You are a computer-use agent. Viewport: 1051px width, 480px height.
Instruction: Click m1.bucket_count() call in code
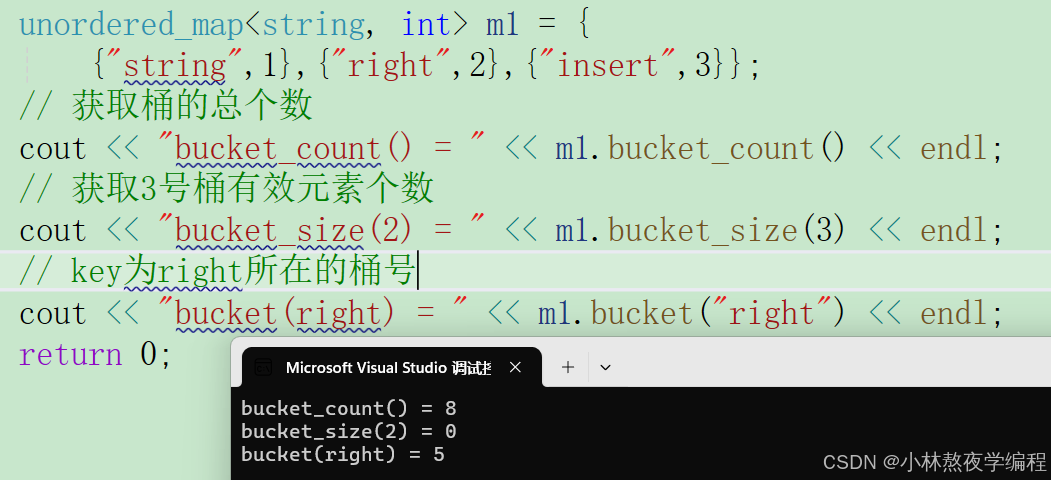(x=700, y=149)
